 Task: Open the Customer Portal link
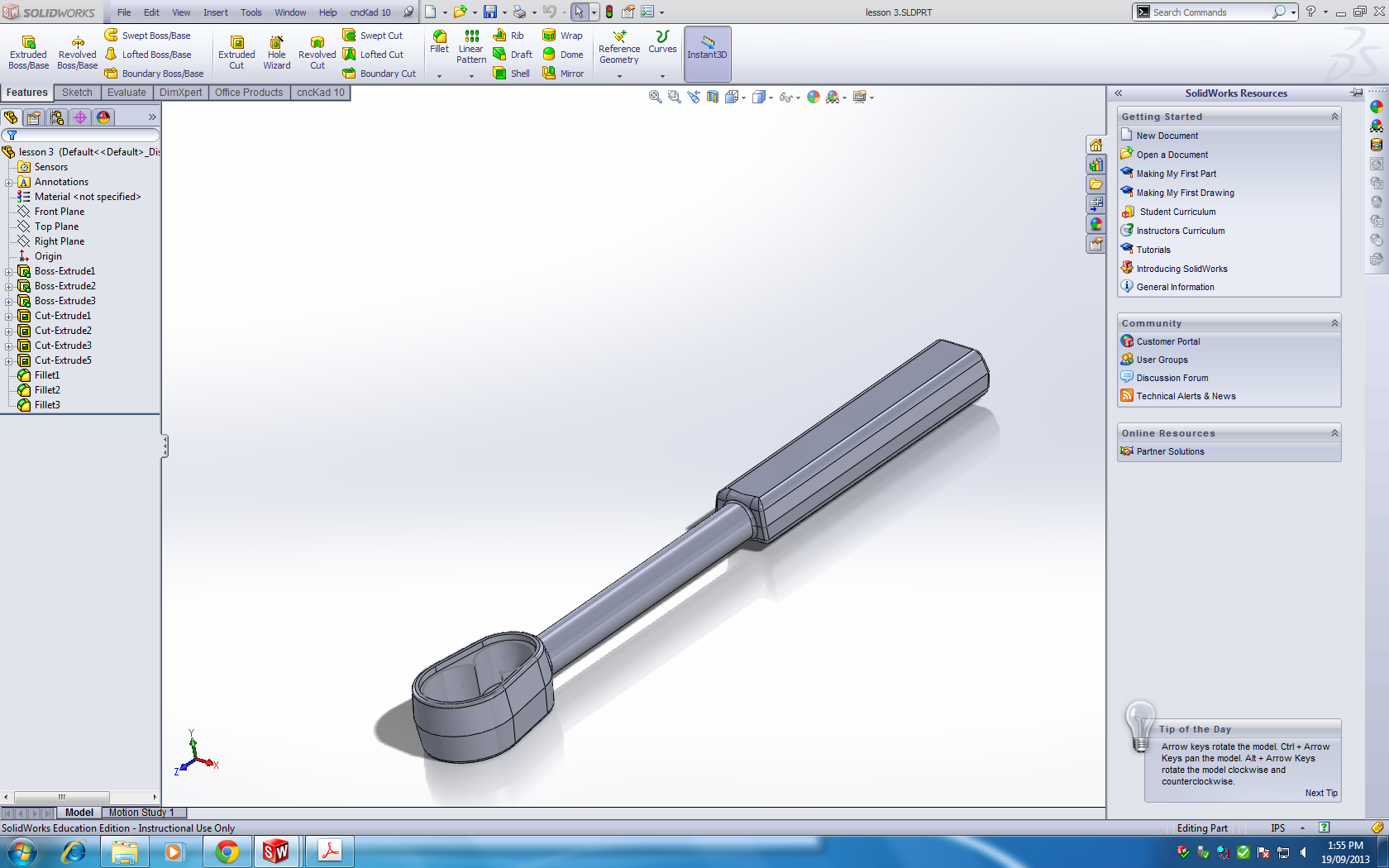[x=1168, y=341]
